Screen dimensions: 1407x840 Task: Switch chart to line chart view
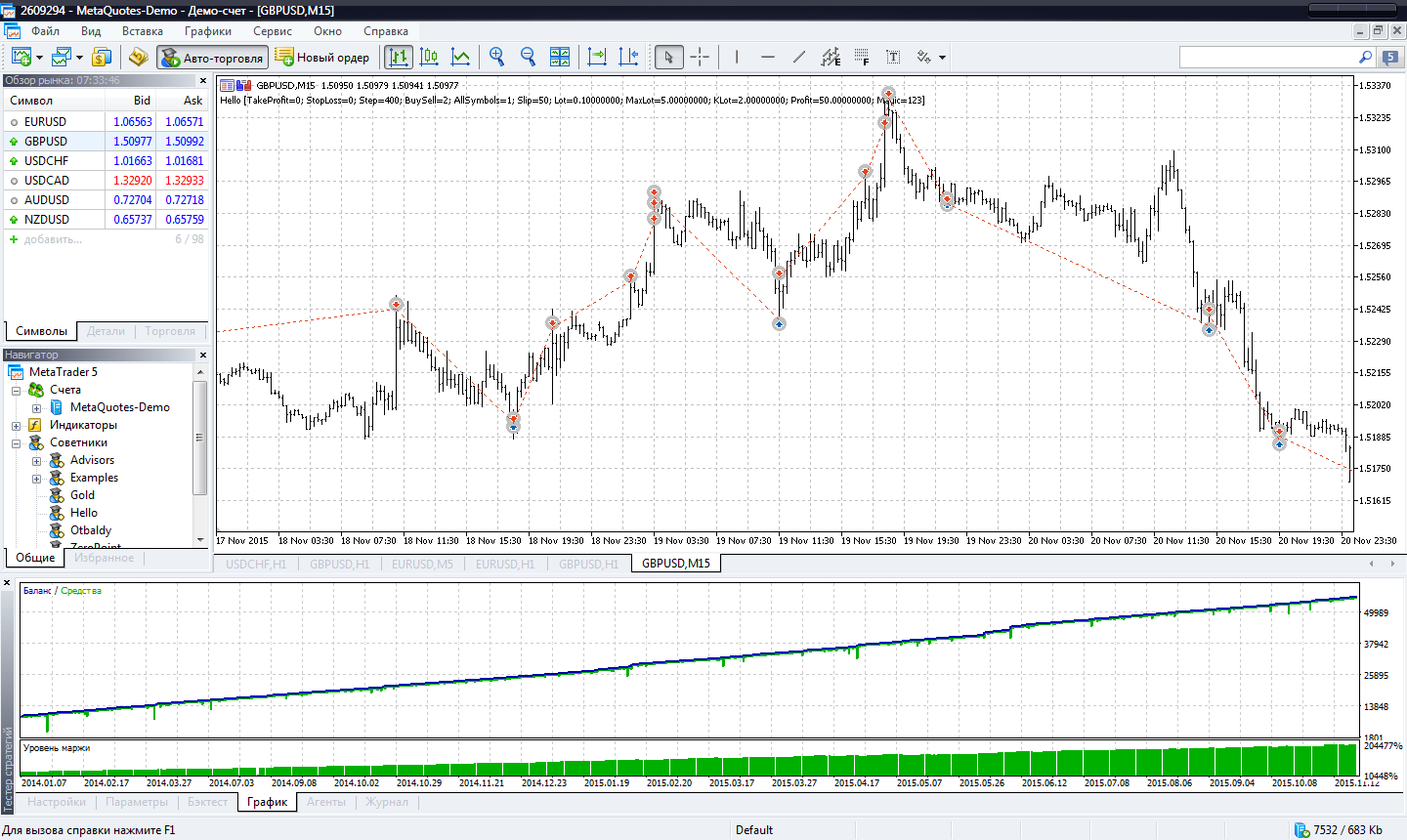click(460, 57)
